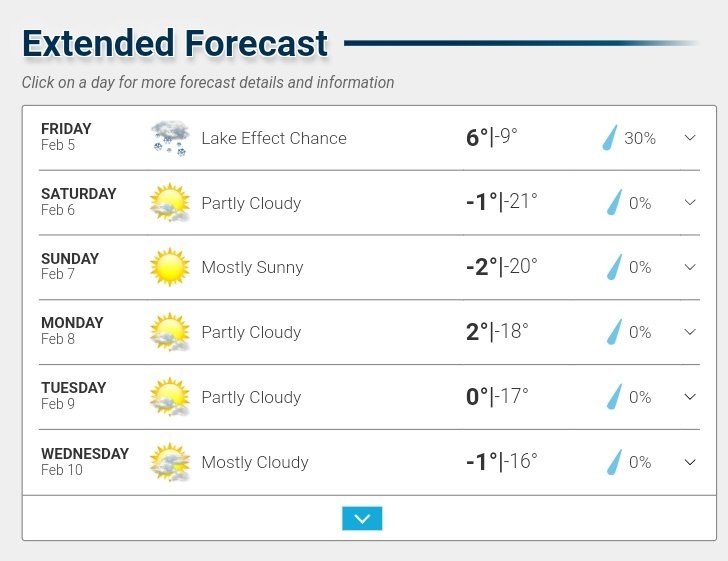Viewport: 728px width, 561px height.
Task: Click Monday's partly cloudy icon
Action: point(170,332)
